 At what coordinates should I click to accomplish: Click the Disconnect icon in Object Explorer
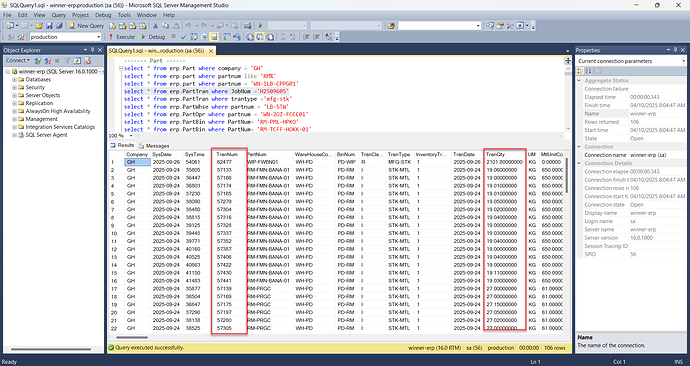click(47, 60)
